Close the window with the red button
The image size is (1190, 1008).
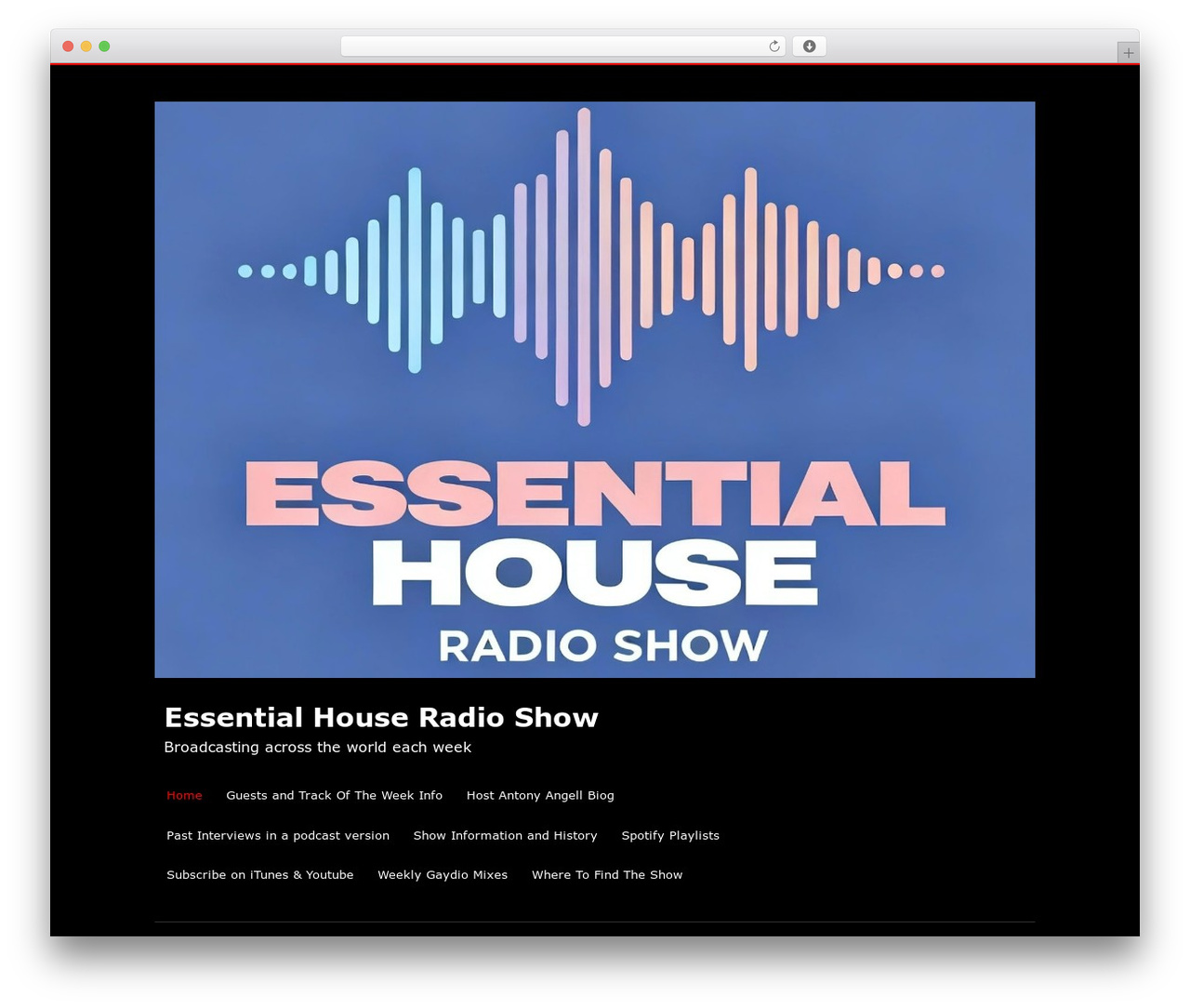point(68,46)
